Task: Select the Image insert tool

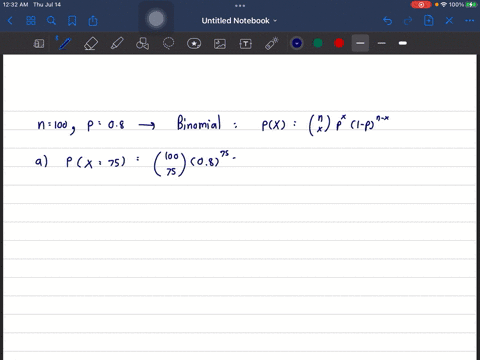Action: [x=220, y=44]
